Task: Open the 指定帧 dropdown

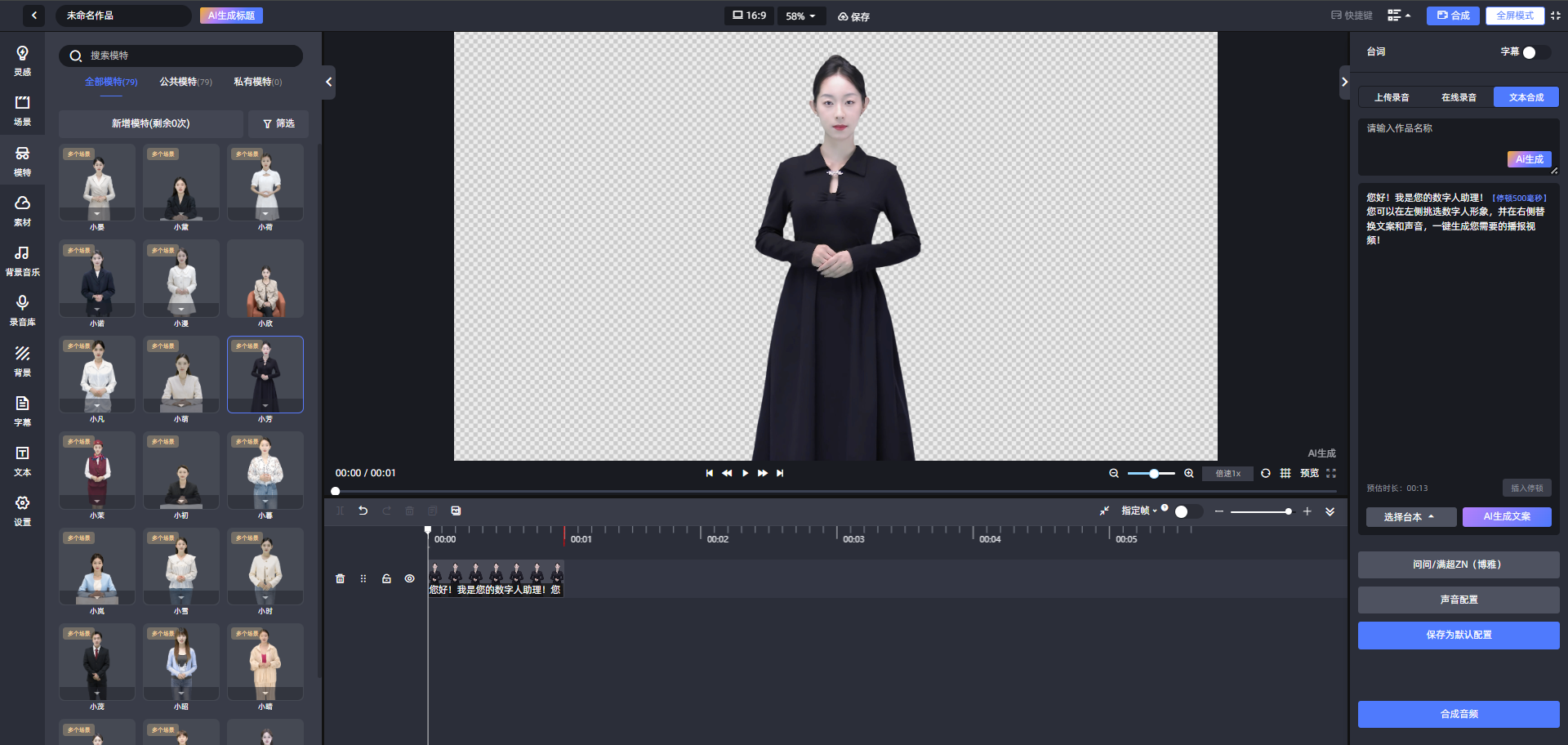Action: coord(1139,511)
